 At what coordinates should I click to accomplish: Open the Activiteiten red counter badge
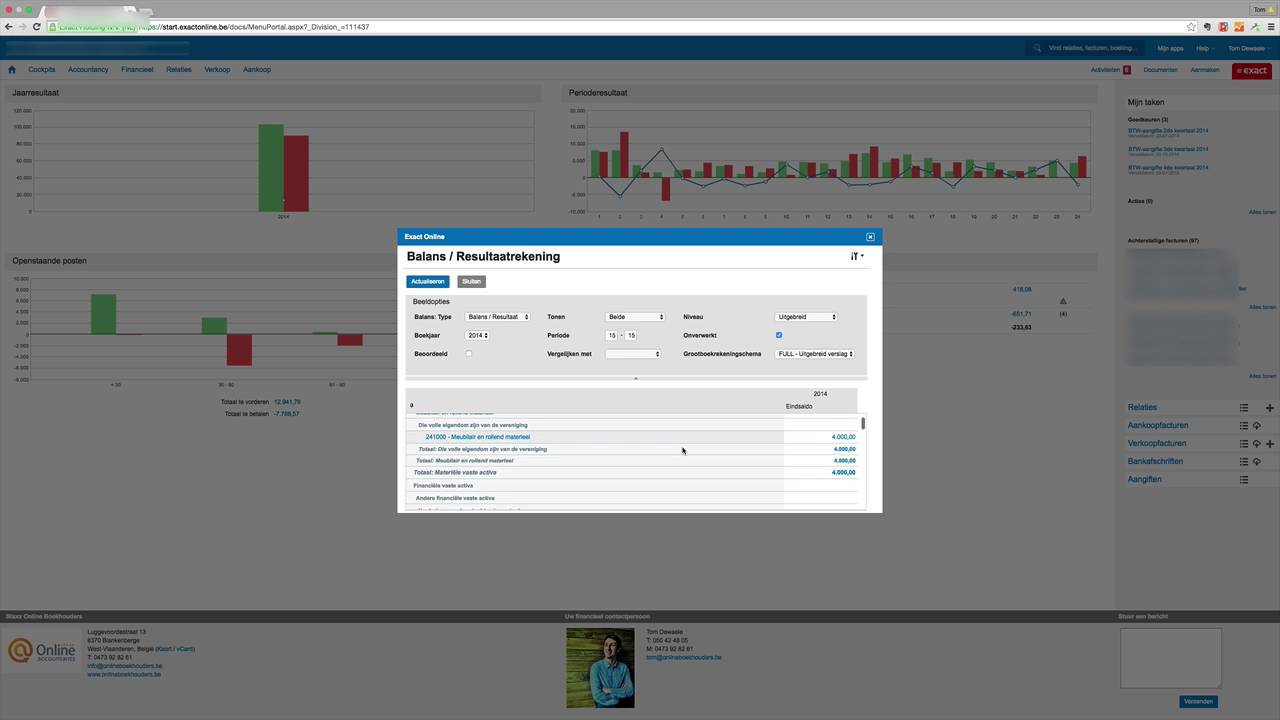pos(1127,70)
